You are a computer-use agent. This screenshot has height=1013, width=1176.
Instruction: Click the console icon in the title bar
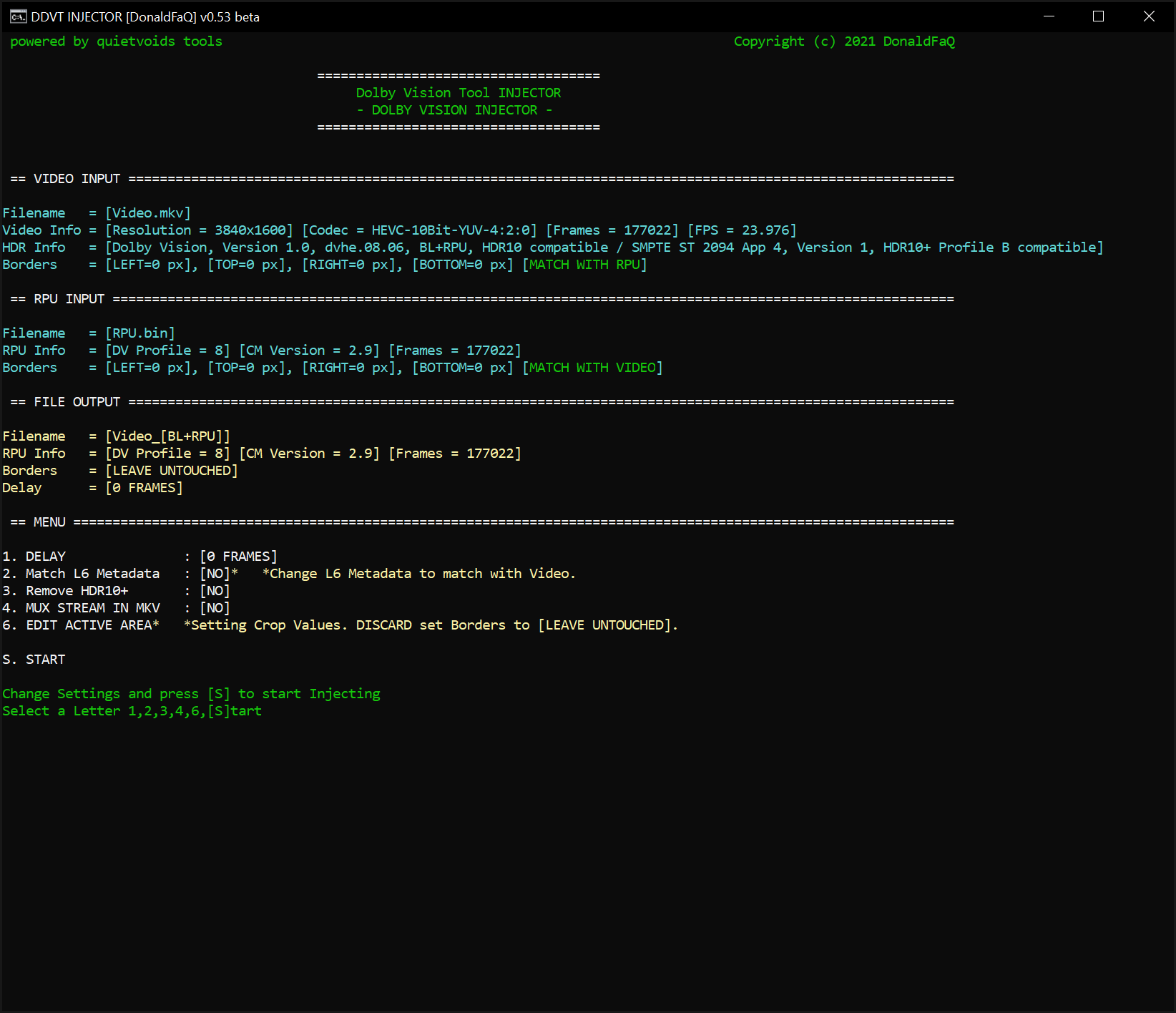tap(18, 16)
